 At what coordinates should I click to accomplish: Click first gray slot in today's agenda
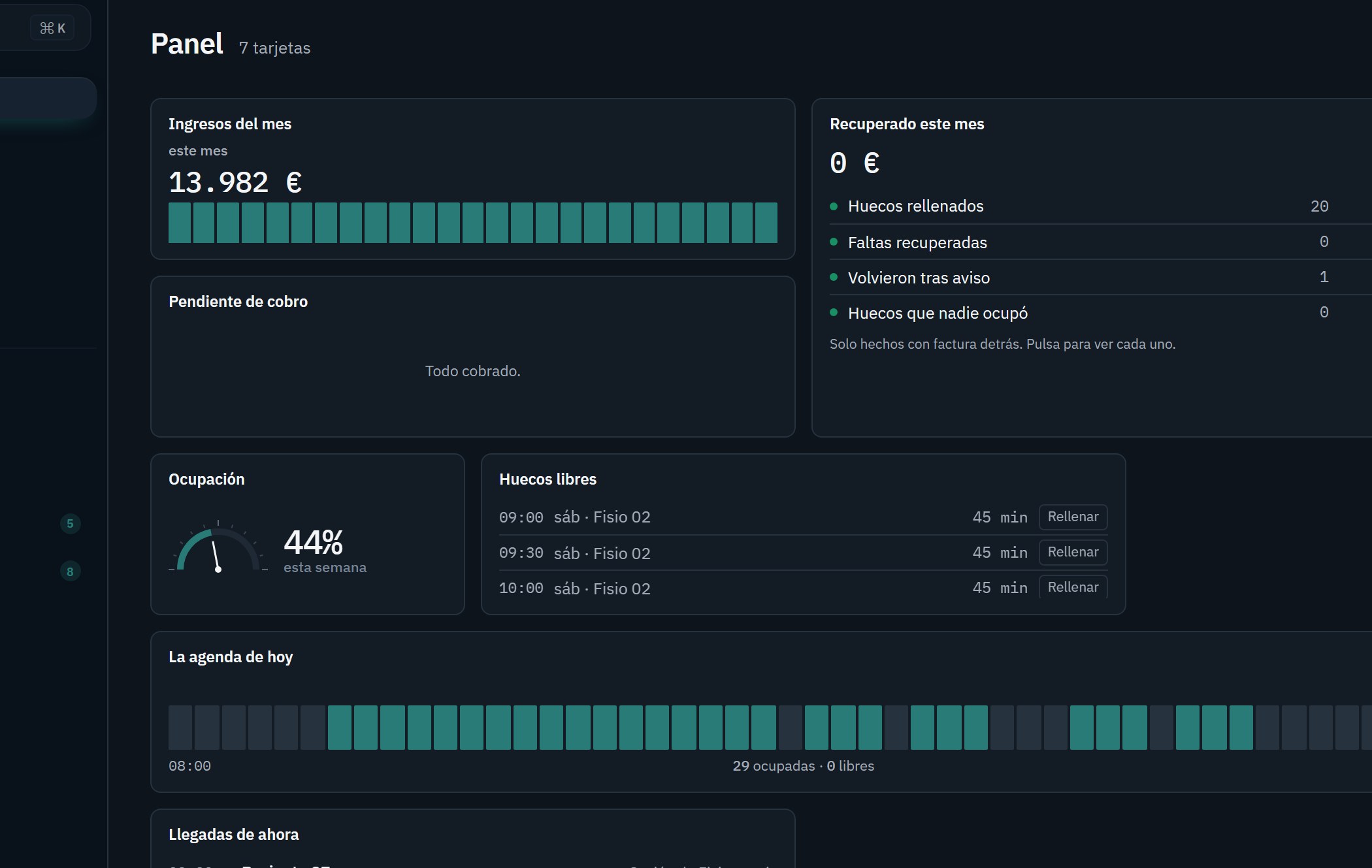coord(180,728)
